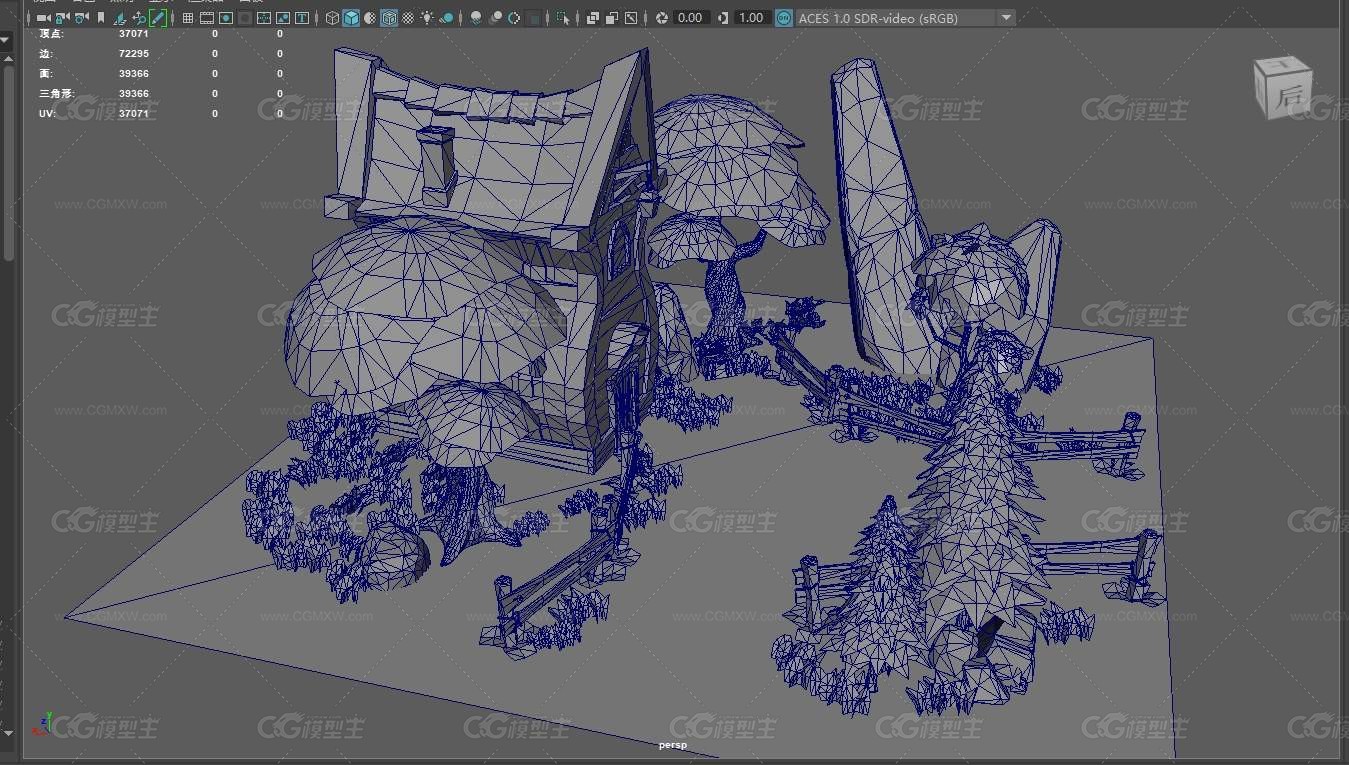Viewport: 1349px width, 765px height.
Task: Toggle the Lock Camera icon
Action: pyautogui.click(x=62, y=18)
